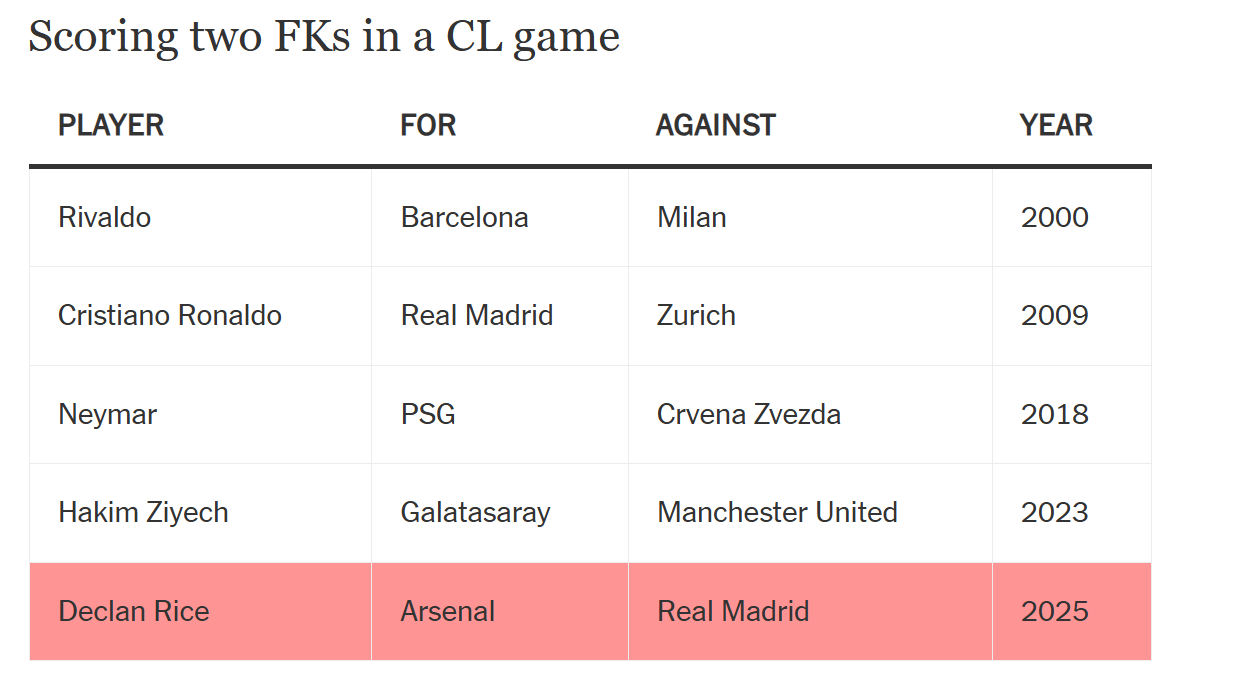Click the Neymar player cell
The image size is (1254, 687).
(201, 414)
